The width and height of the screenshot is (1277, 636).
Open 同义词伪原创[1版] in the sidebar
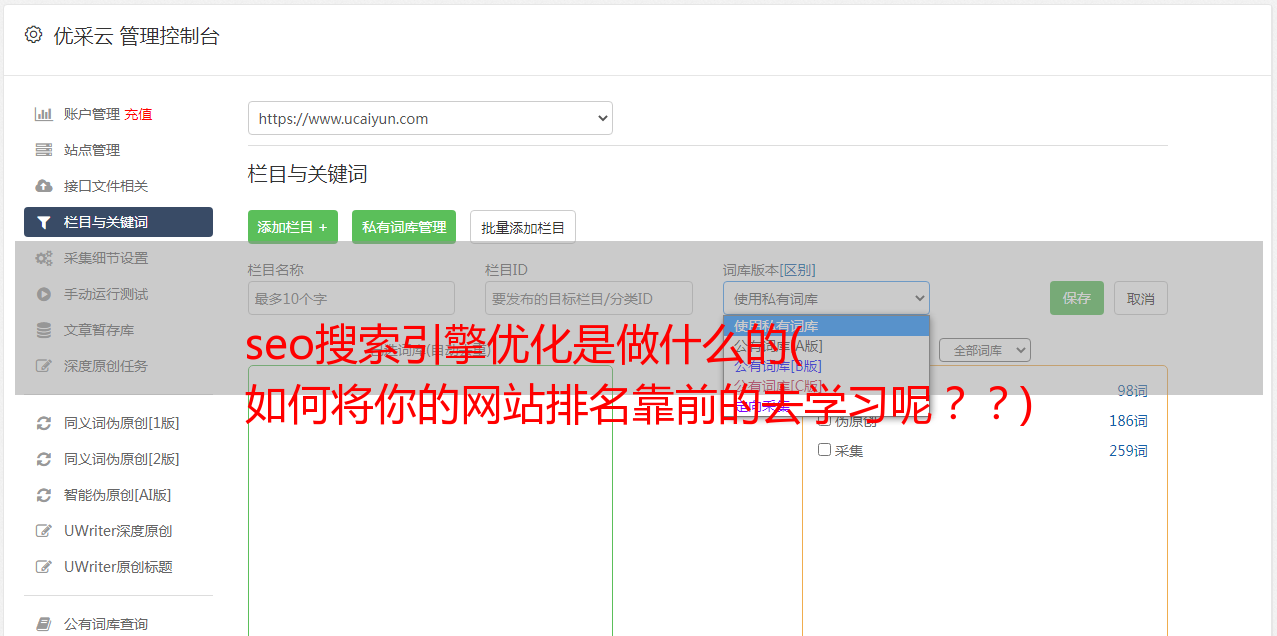tap(122, 423)
